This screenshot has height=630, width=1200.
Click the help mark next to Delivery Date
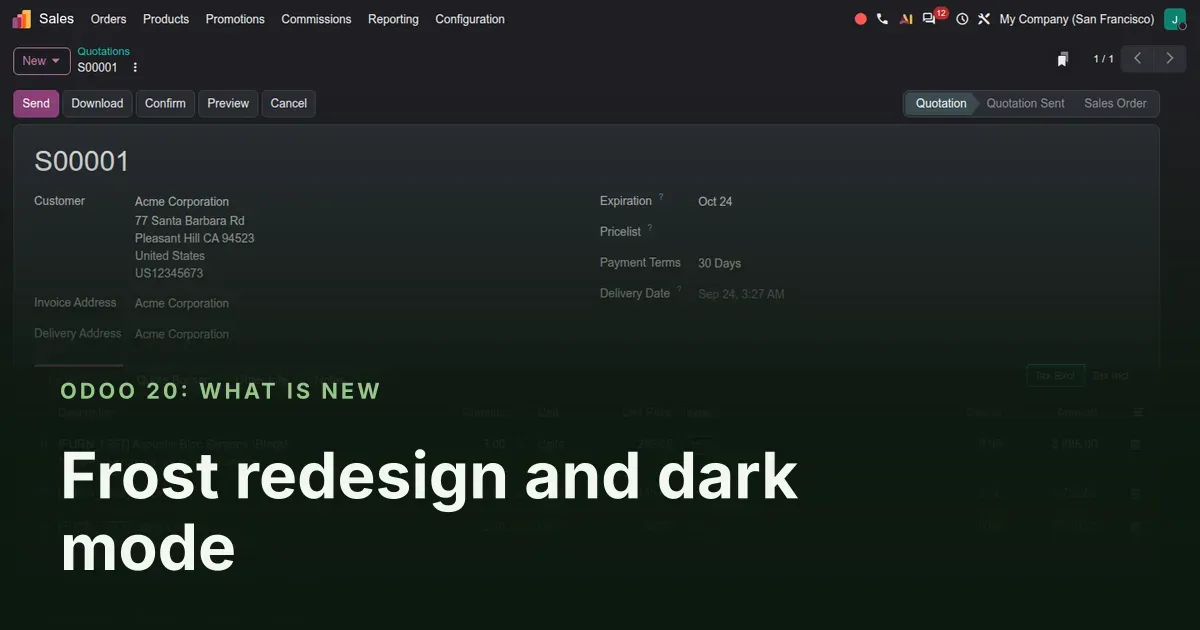pyautogui.click(x=679, y=290)
